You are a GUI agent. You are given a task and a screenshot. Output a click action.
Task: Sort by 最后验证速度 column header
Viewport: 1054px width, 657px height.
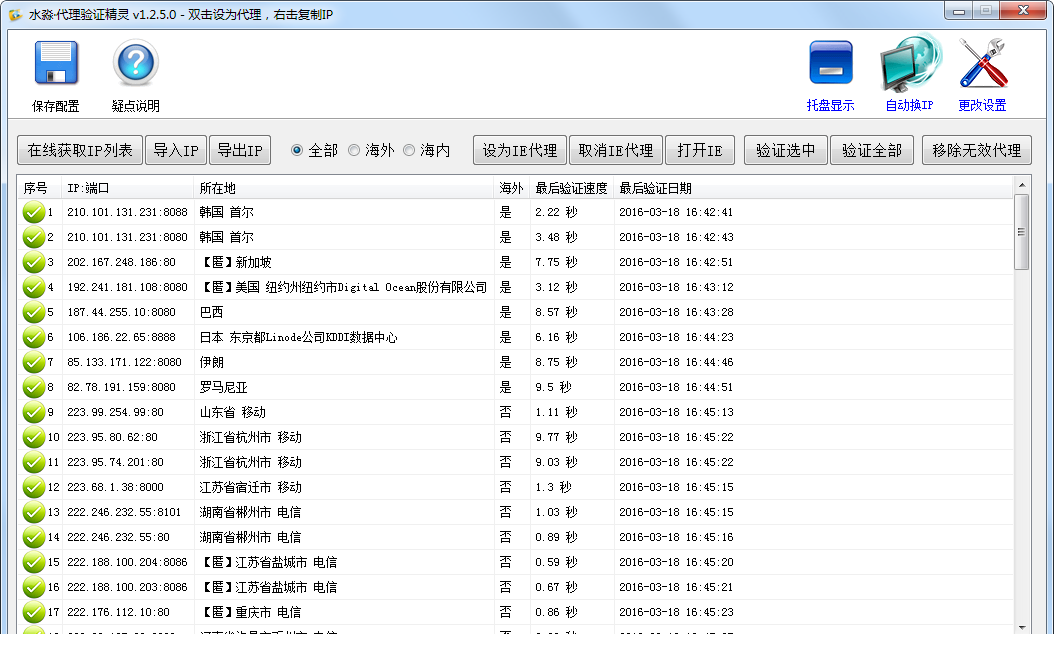click(571, 188)
